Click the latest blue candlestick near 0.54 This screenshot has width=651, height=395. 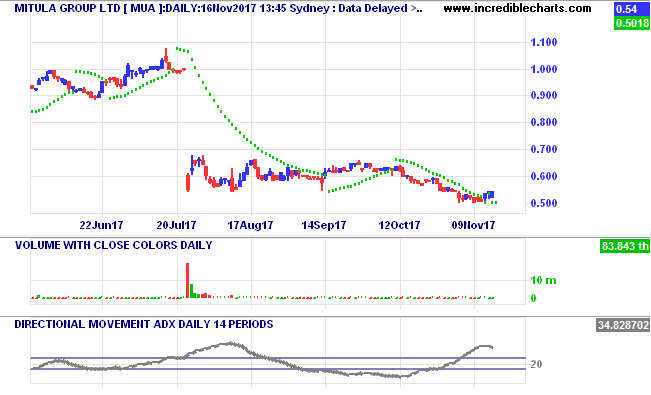pos(492,194)
